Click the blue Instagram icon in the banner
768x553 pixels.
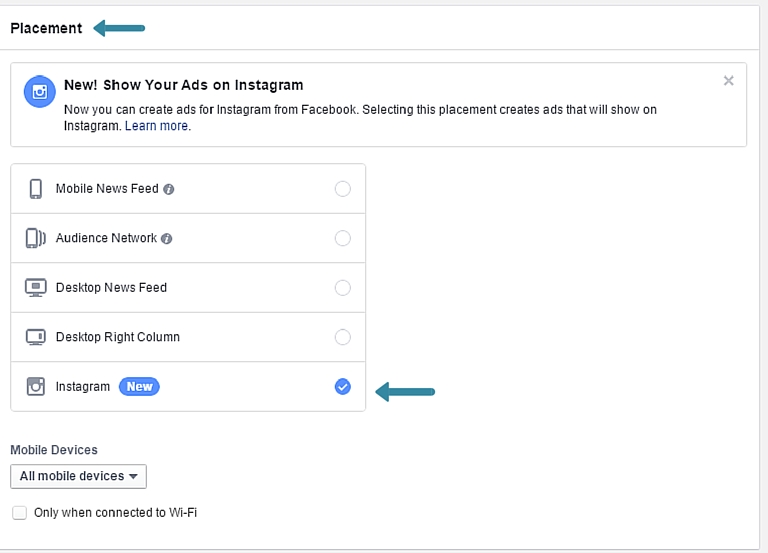[40, 92]
